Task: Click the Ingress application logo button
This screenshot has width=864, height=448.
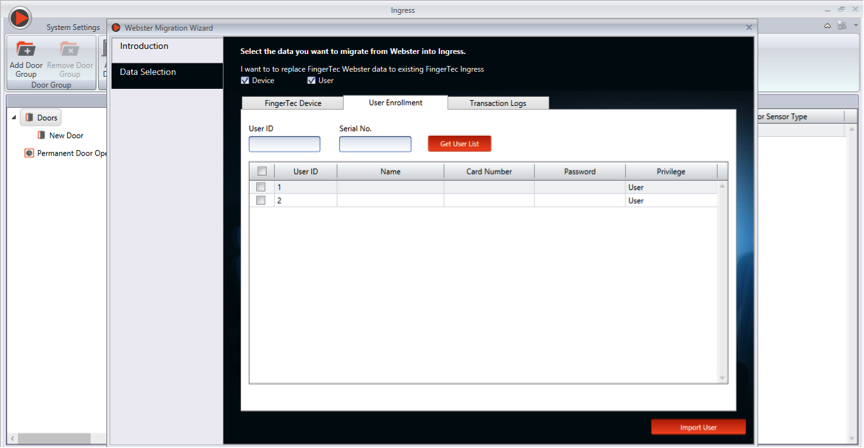Action: tap(20, 18)
